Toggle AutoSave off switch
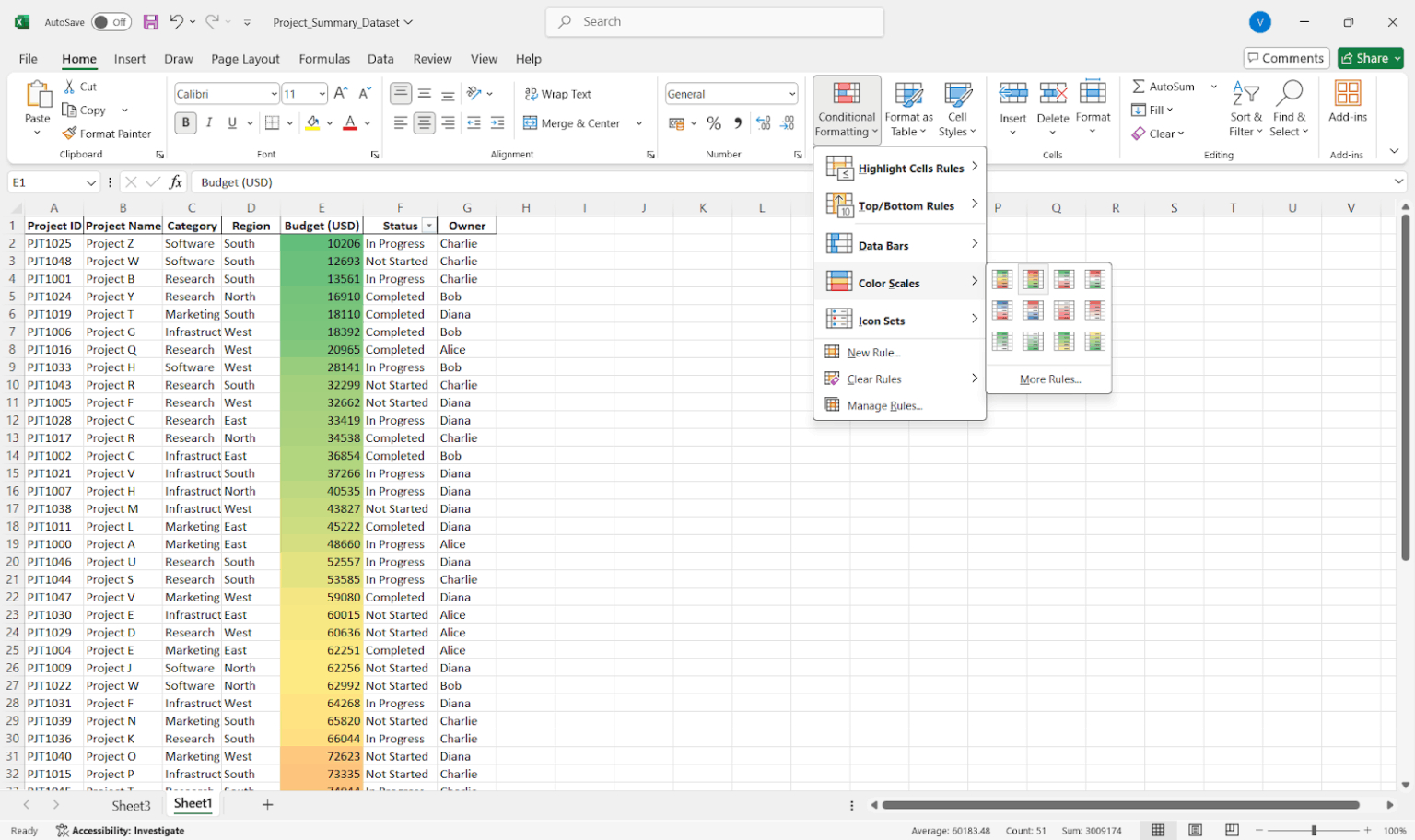Viewport: 1415px width, 840px height. (110, 21)
